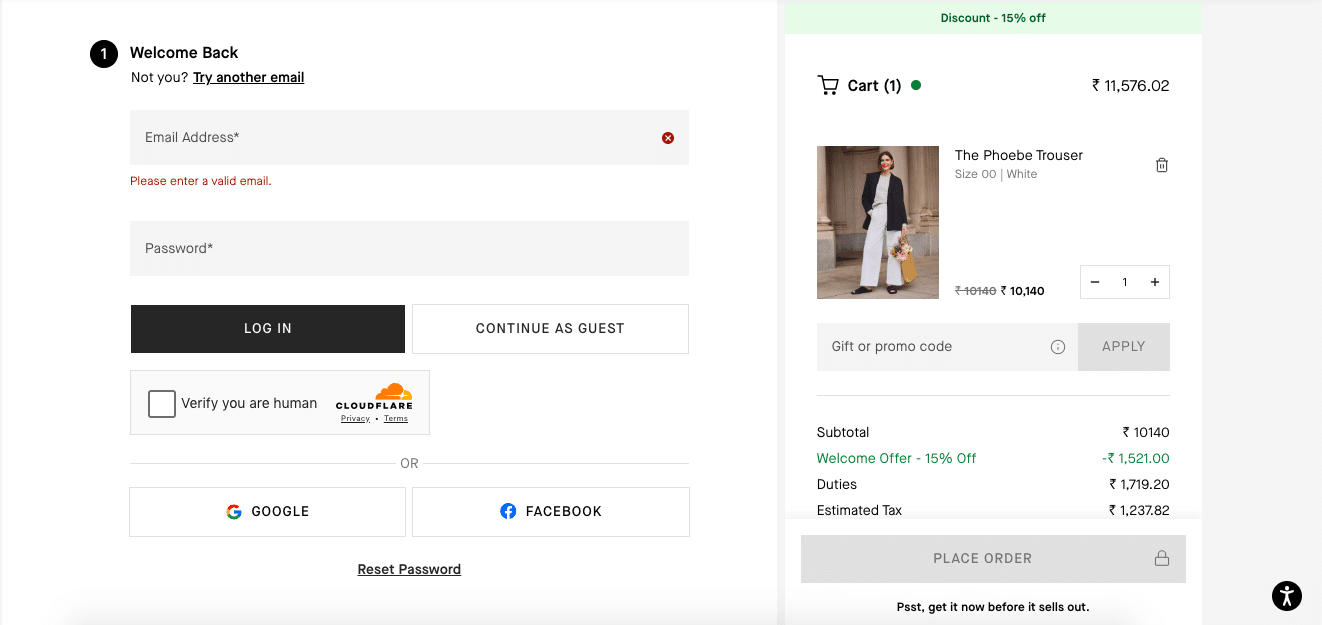
Task: Delete The Phoebe Trouser with trash icon
Action: point(1161,165)
